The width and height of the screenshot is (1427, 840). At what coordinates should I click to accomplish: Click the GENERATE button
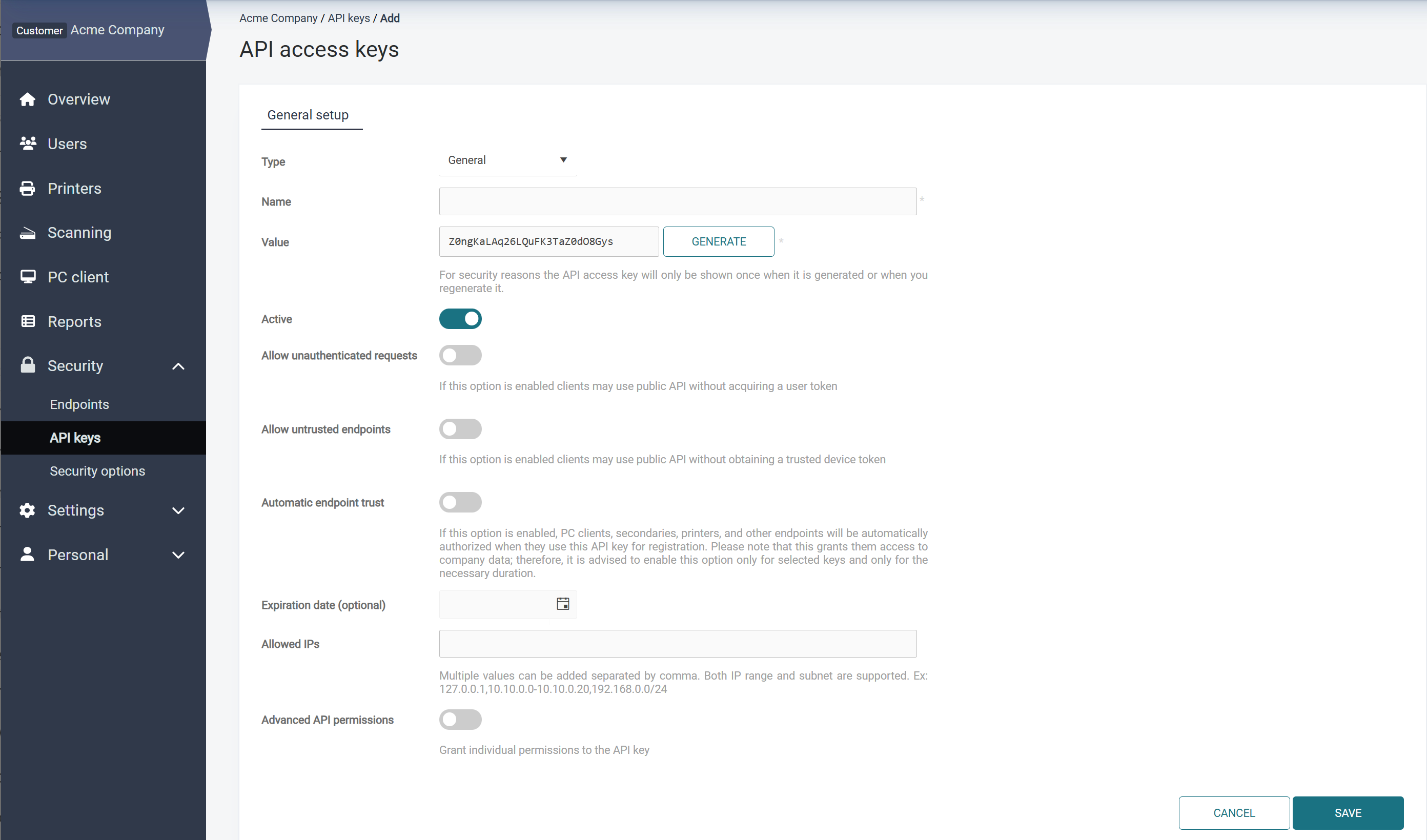(x=719, y=241)
